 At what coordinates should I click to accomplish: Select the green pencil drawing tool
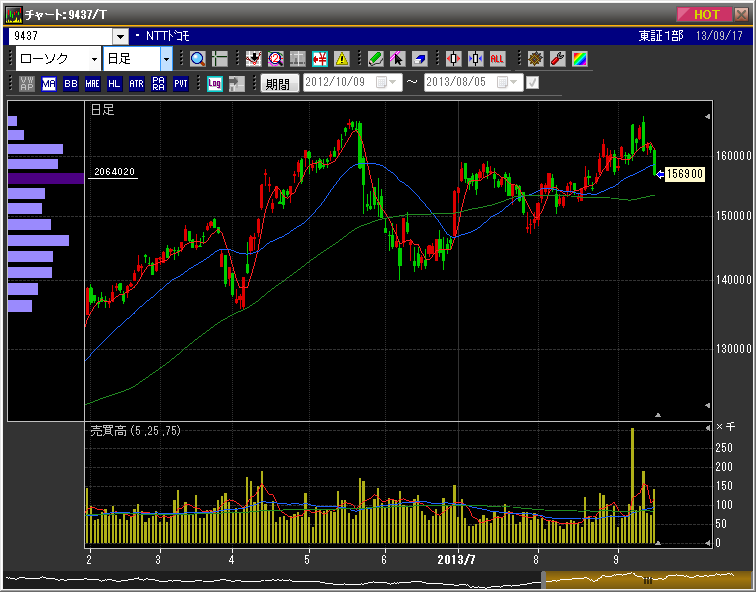[x=376, y=59]
